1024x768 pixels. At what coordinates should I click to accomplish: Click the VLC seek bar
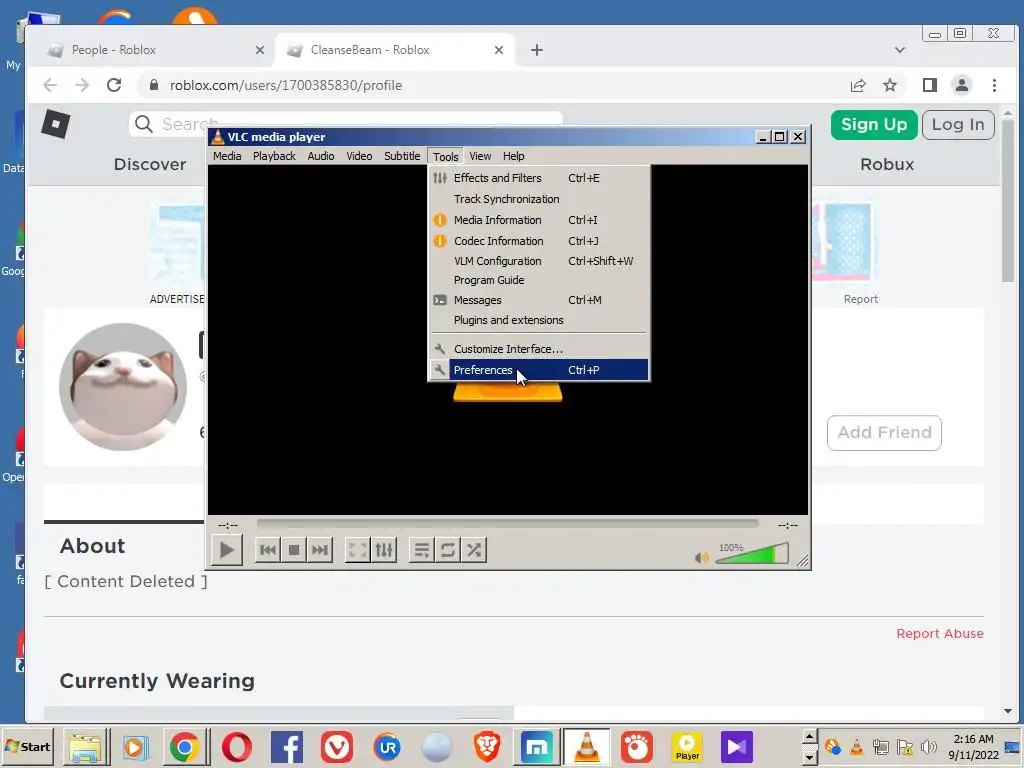[x=507, y=524]
